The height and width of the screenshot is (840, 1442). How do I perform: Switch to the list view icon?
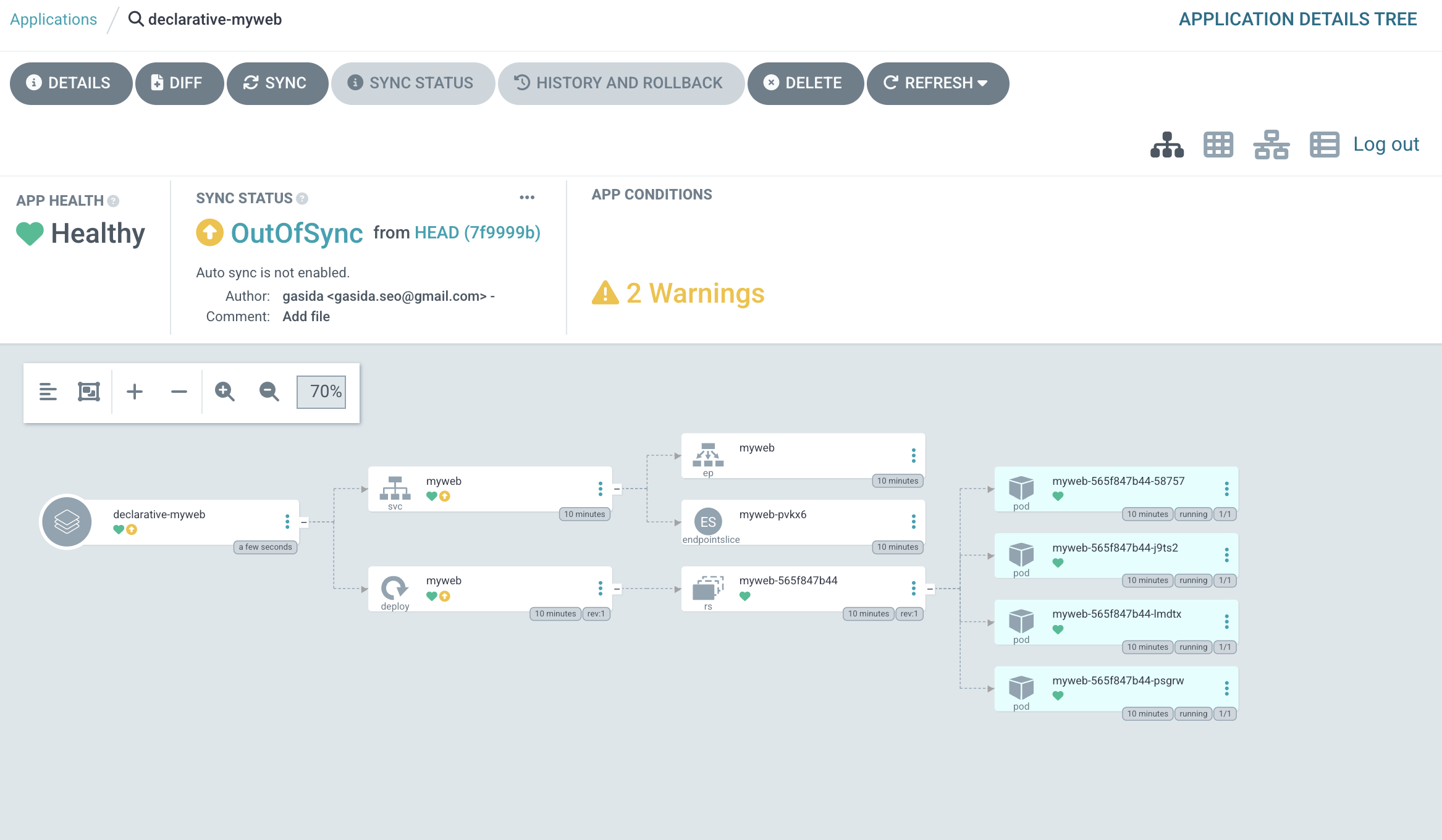coord(1324,145)
